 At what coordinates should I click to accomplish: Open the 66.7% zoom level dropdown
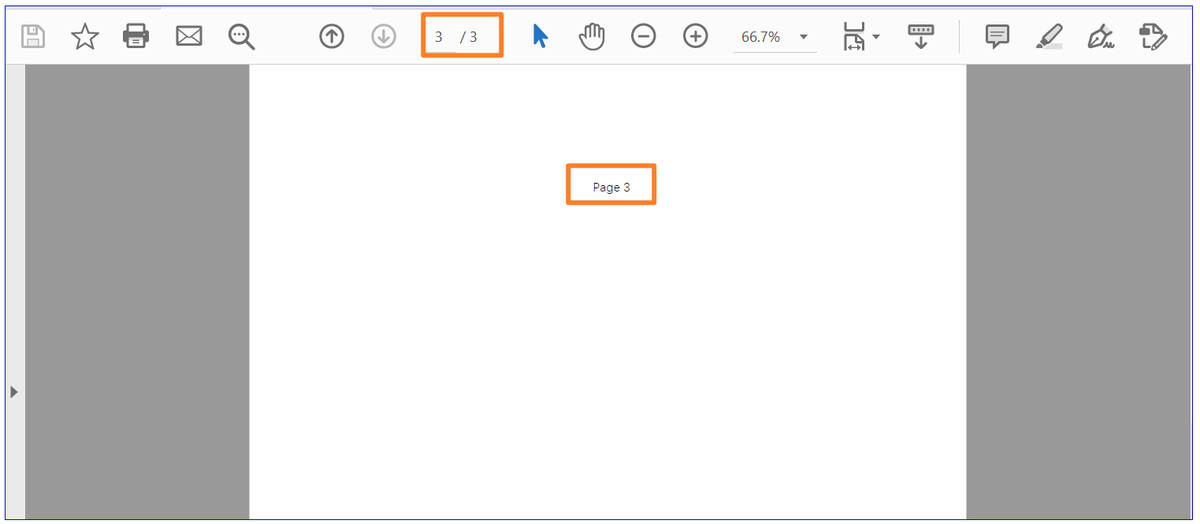[775, 37]
